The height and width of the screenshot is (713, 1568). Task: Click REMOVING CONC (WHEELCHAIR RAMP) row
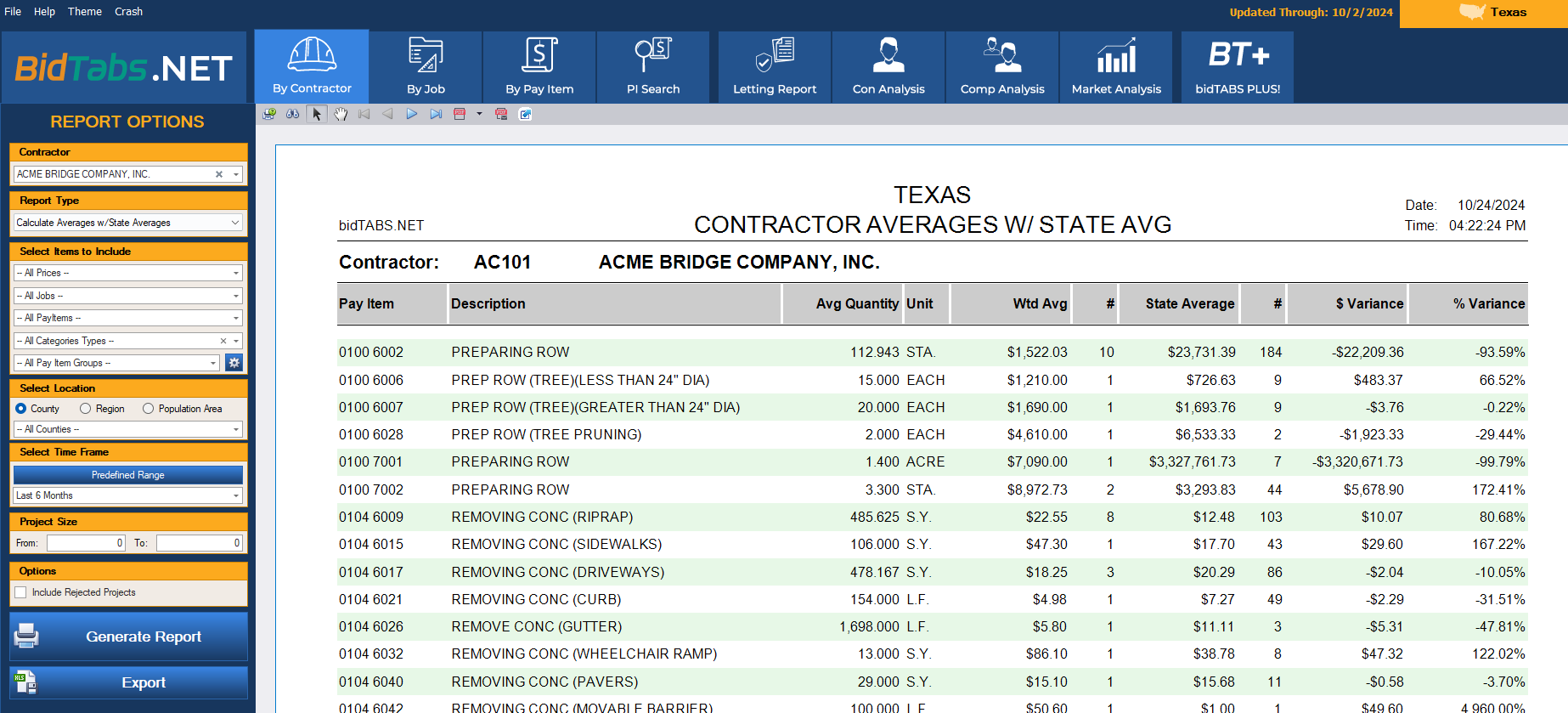933,654
